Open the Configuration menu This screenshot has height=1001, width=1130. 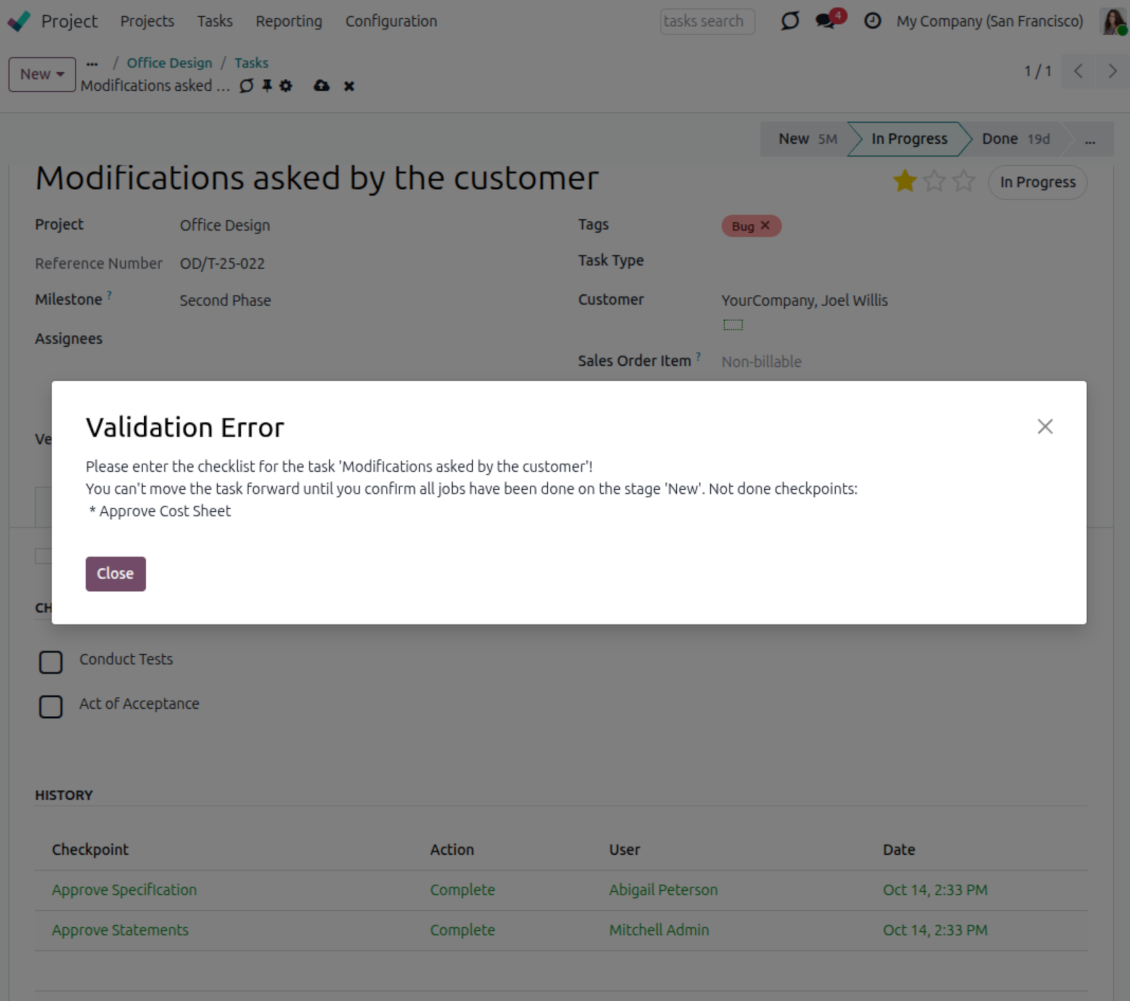tap(391, 21)
